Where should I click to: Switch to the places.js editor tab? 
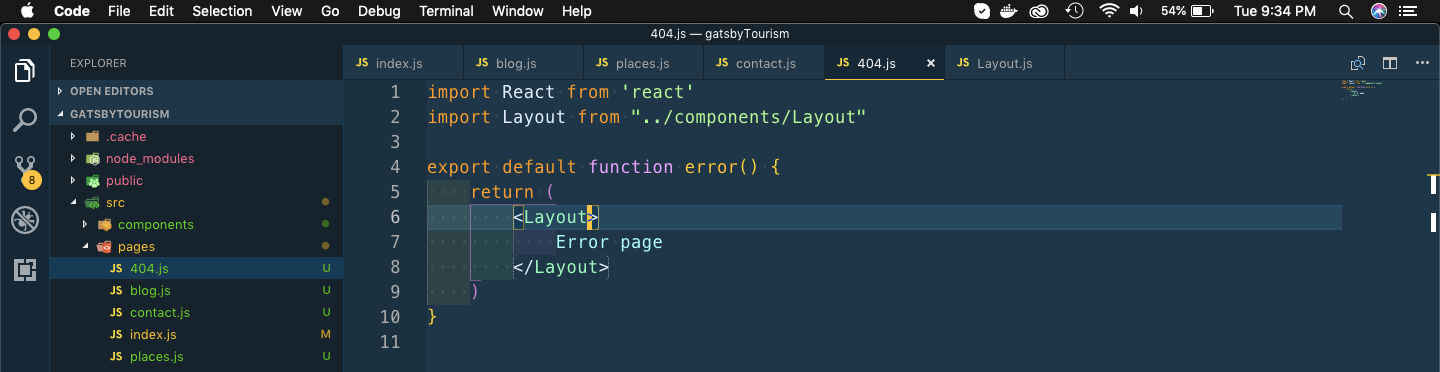click(643, 63)
